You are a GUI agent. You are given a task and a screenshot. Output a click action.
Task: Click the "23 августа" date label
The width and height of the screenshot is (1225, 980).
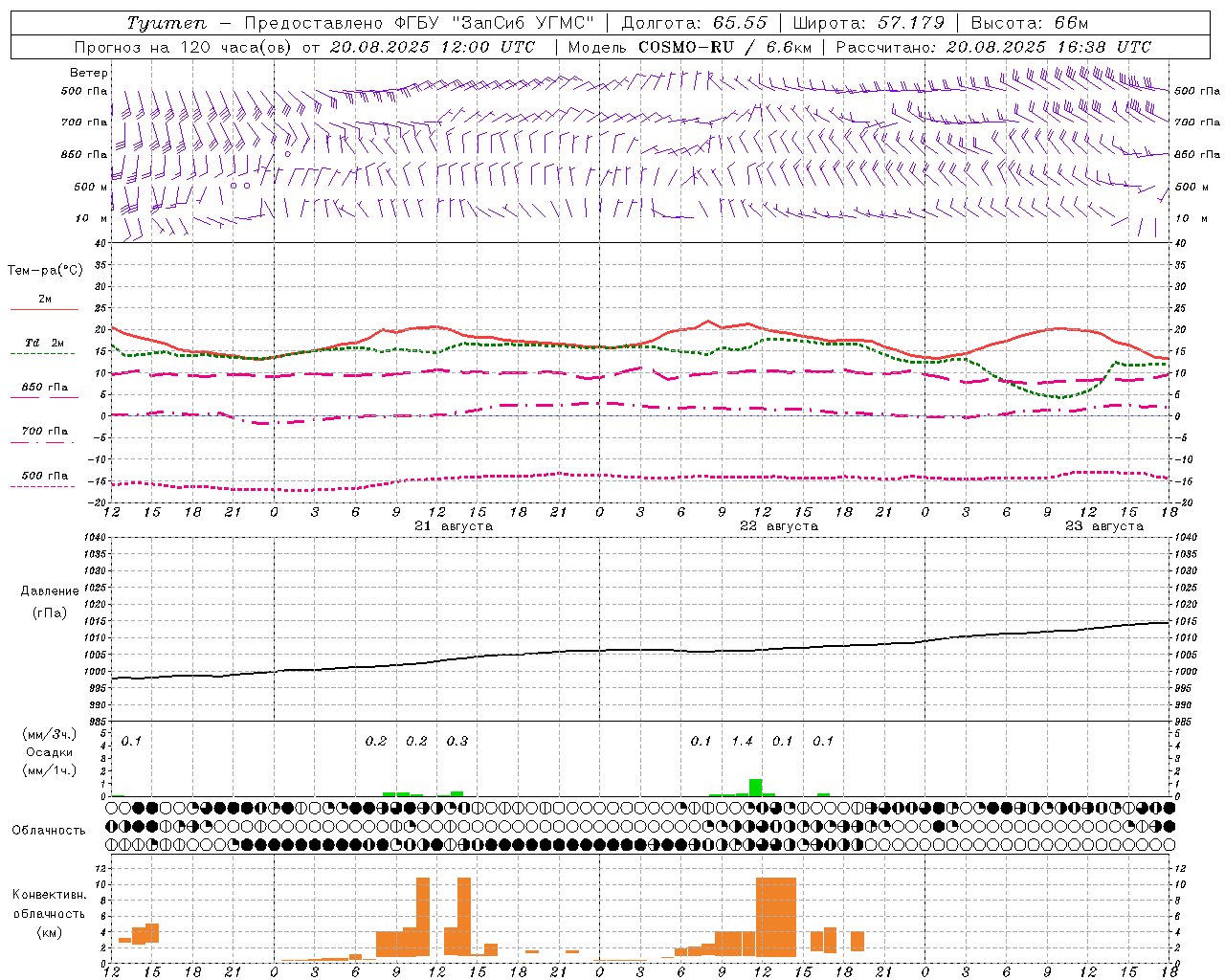(x=1104, y=526)
